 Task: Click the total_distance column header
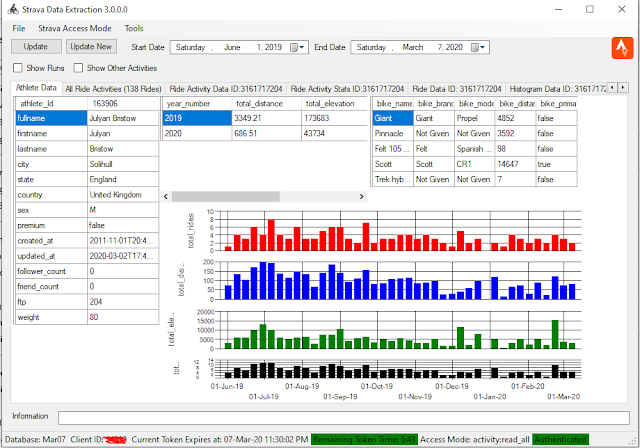click(x=267, y=104)
